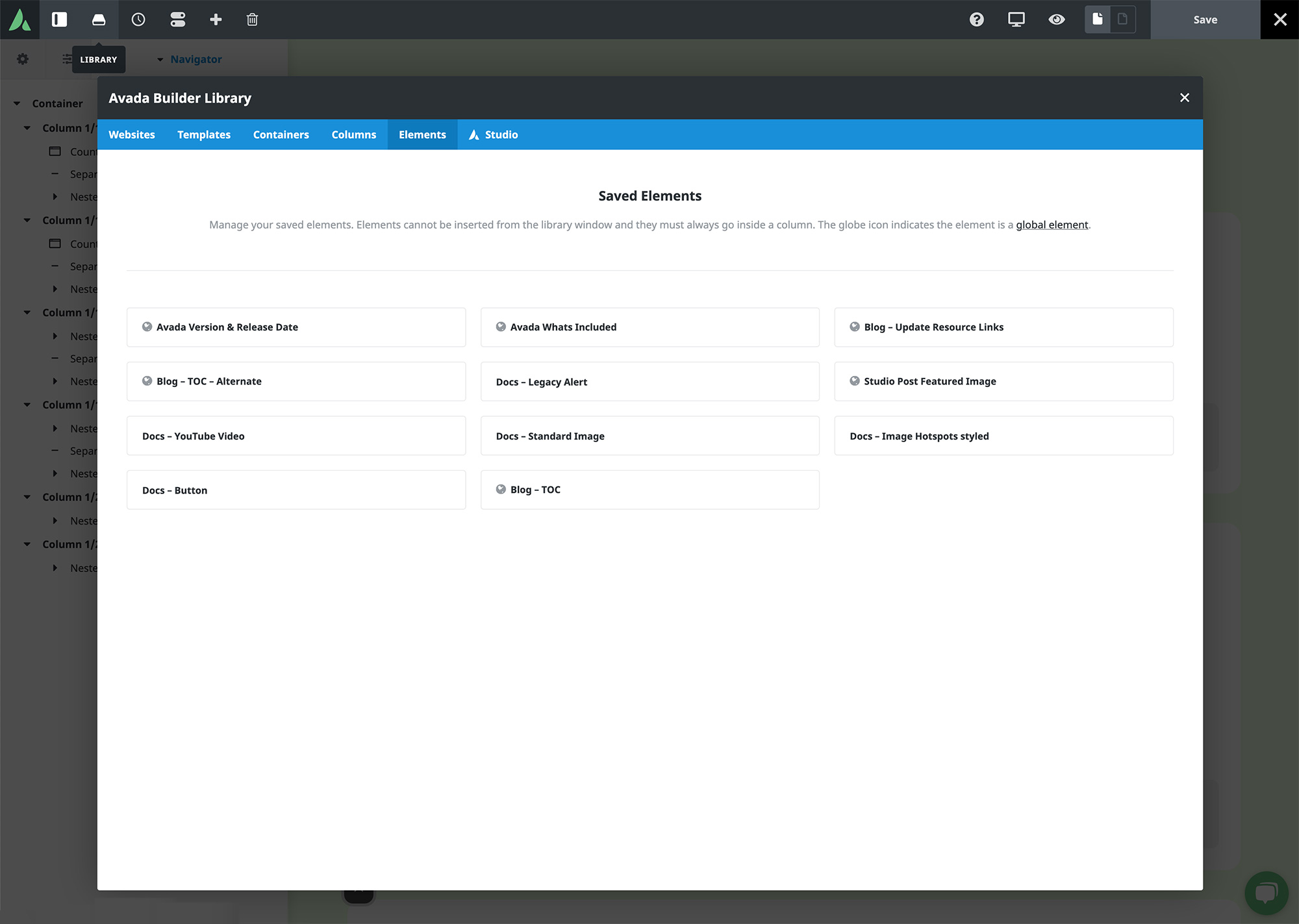Select Blog – TOC – Alternate element
Image resolution: width=1299 pixels, height=924 pixels.
[296, 381]
